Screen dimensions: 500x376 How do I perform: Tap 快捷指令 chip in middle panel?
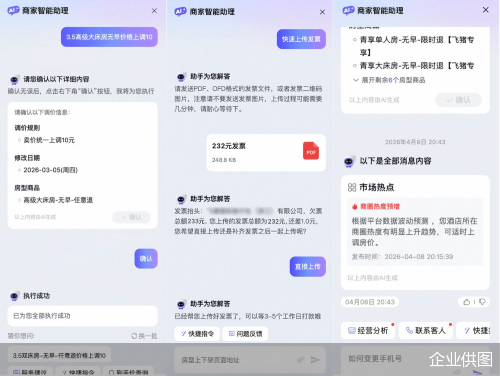[197, 334]
